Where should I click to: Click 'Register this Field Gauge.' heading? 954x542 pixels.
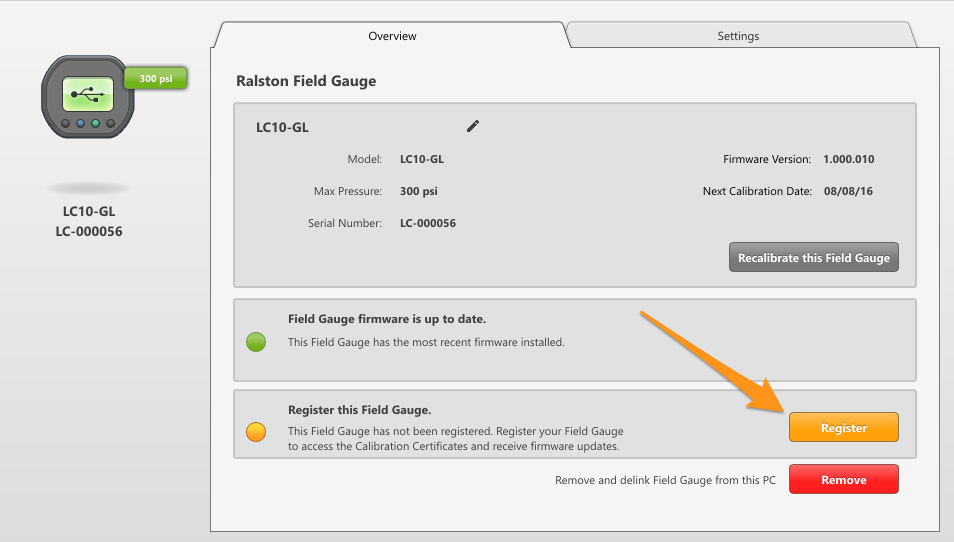pyautogui.click(x=360, y=410)
